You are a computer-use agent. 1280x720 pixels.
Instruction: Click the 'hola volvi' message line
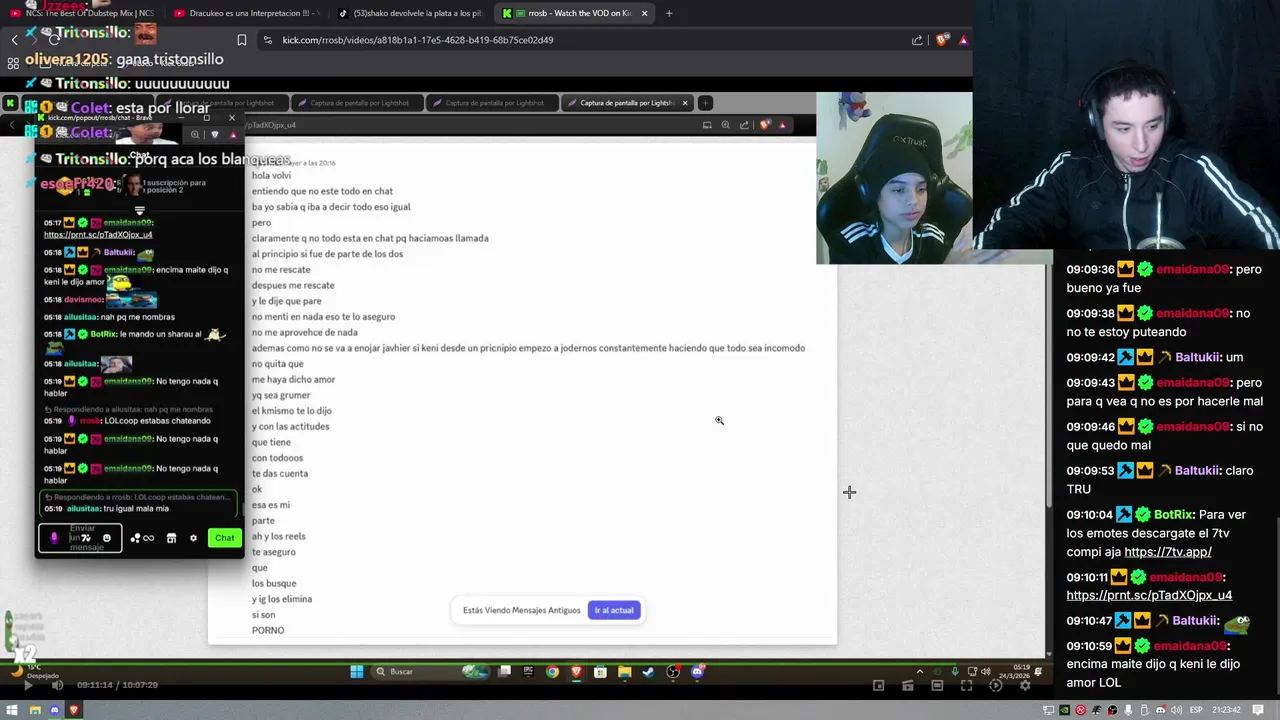(271, 175)
